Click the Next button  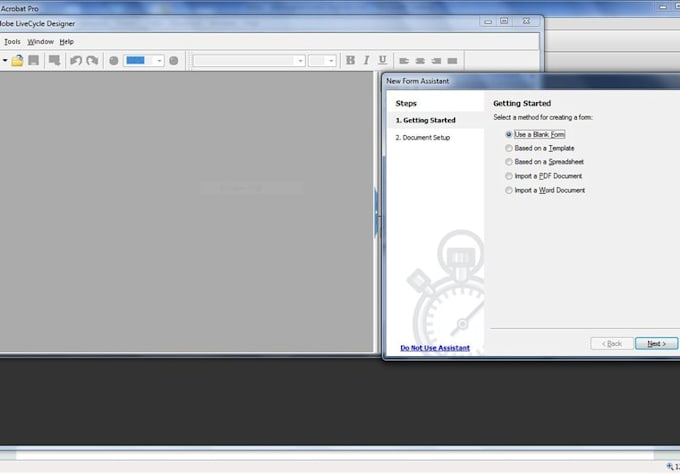(x=656, y=343)
